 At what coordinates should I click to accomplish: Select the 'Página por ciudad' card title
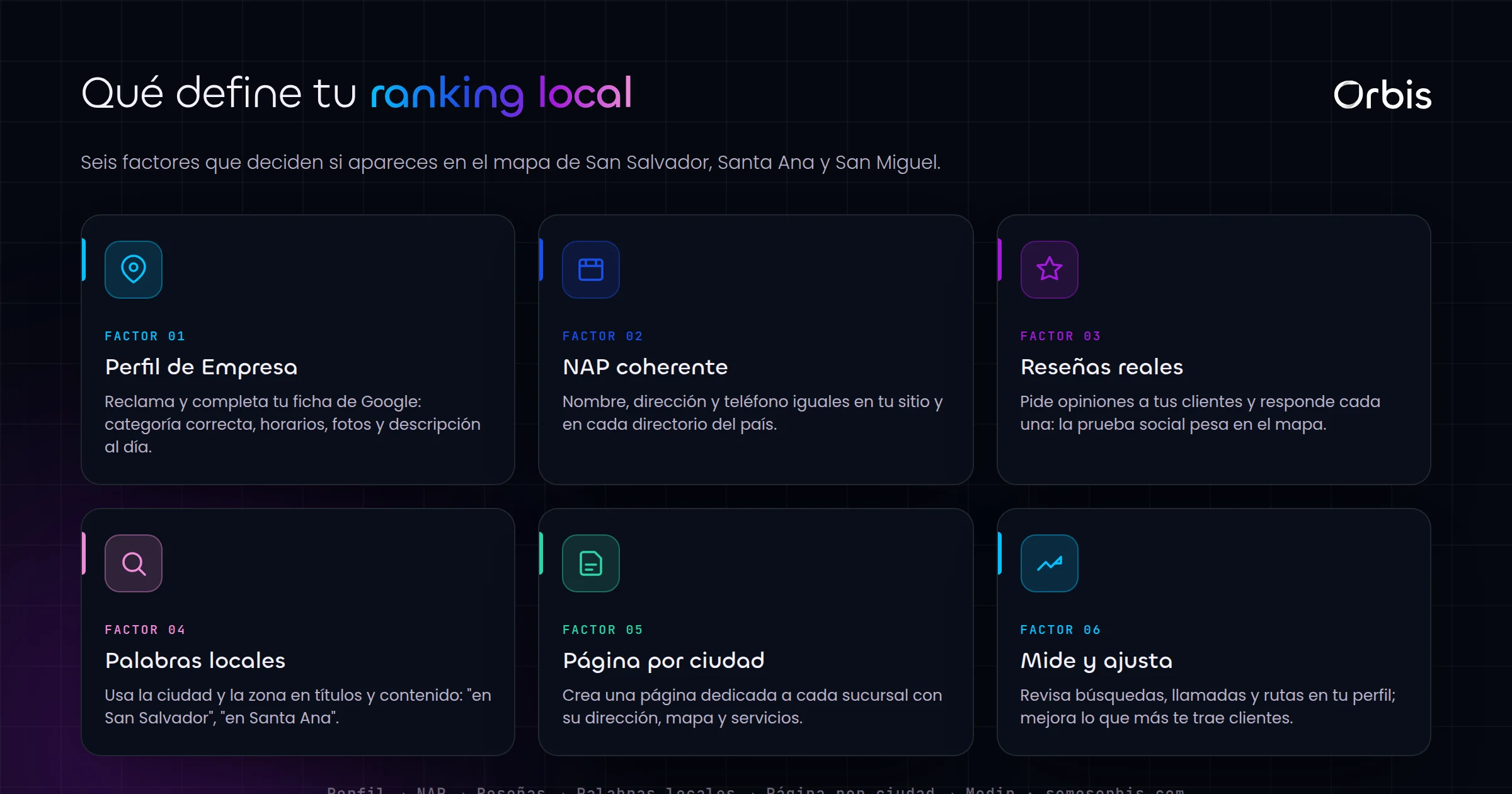(663, 661)
